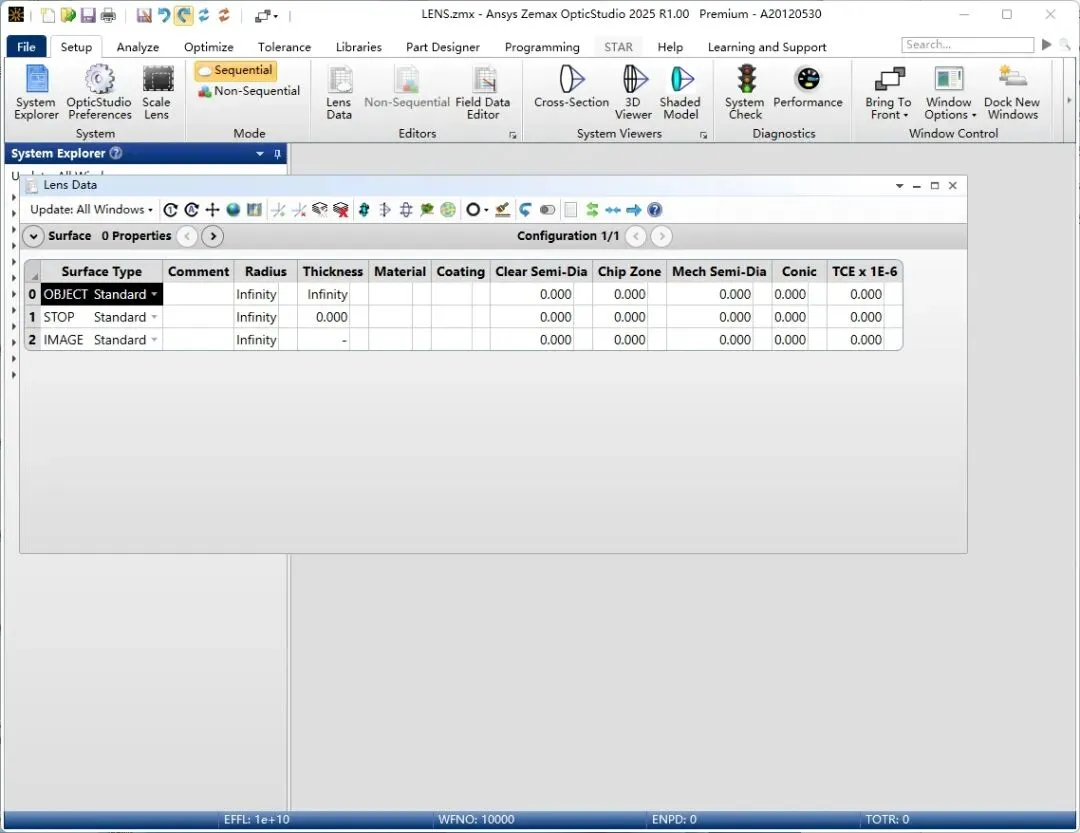
Task: Click the Open file quick access icon
Action: tap(68, 15)
